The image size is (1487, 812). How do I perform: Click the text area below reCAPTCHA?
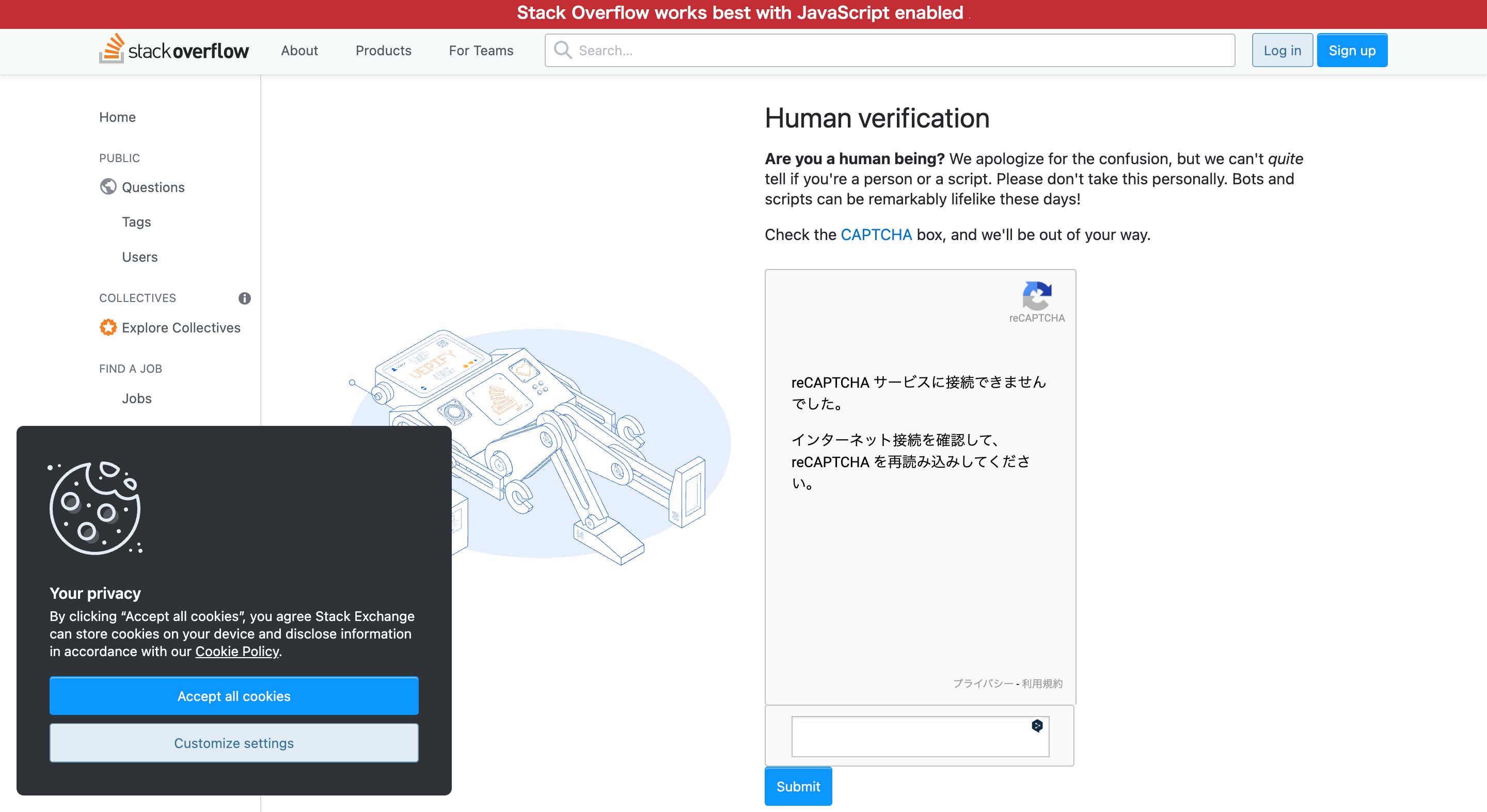(x=920, y=737)
